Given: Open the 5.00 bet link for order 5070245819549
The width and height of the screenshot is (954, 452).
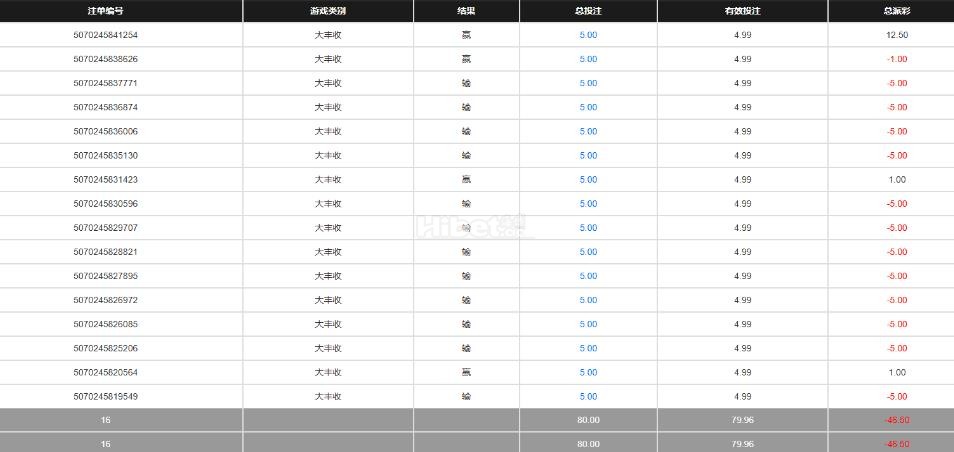Looking at the screenshot, I should click(588, 396).
